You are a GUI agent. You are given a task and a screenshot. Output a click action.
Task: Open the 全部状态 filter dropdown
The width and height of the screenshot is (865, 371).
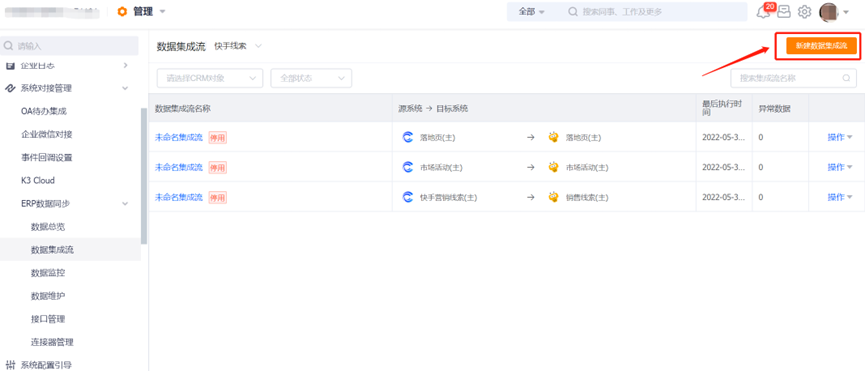point(311,78)
